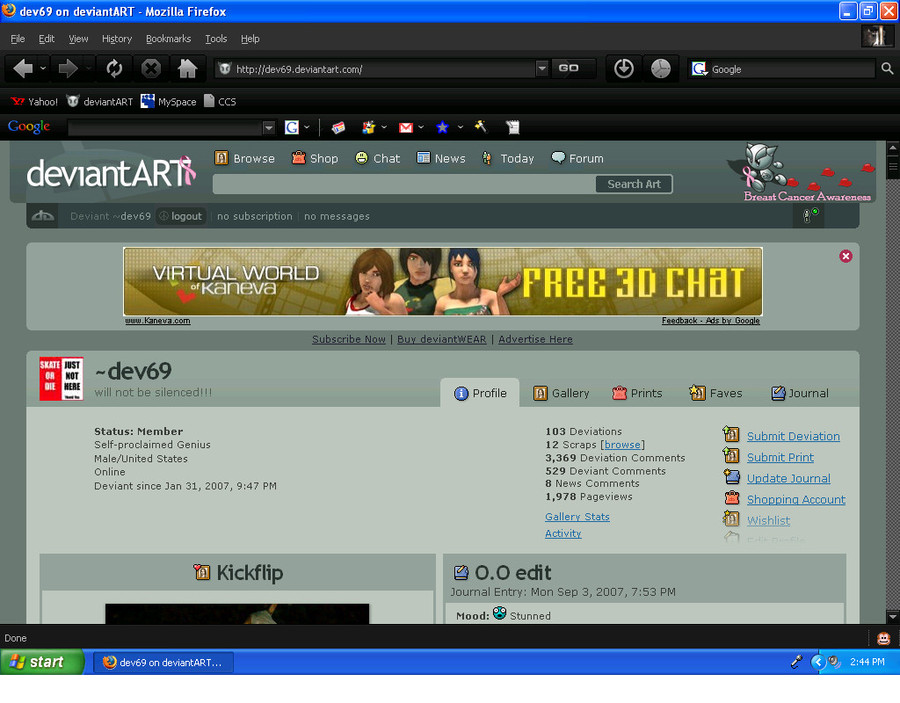
Task: Go to the Home page icon
Action: [x=187, y=69]
